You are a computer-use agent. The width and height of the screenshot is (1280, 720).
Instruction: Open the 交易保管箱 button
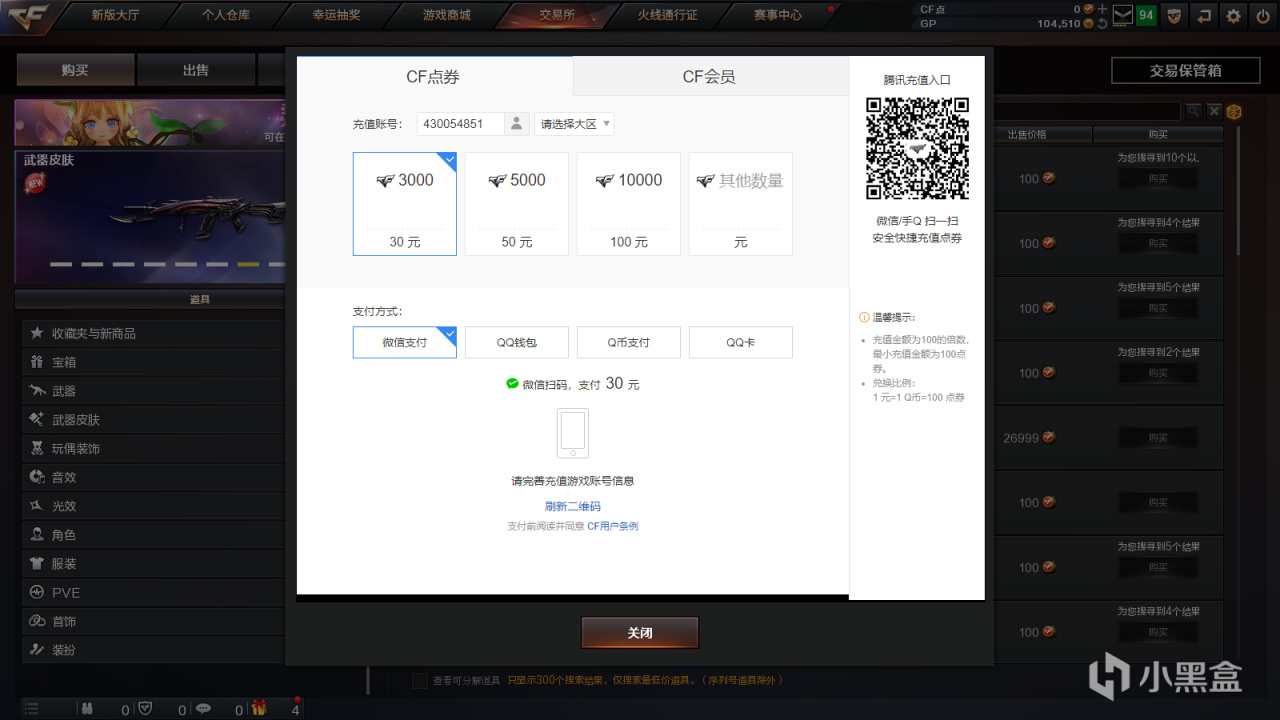pyautogui.click(x=1185, y=70)
